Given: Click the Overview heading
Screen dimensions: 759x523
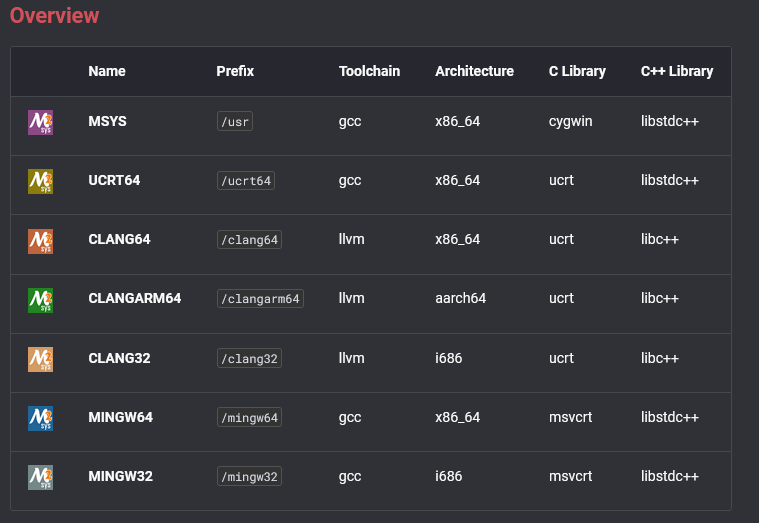Looking at the screenshot, I should [54, 15].
